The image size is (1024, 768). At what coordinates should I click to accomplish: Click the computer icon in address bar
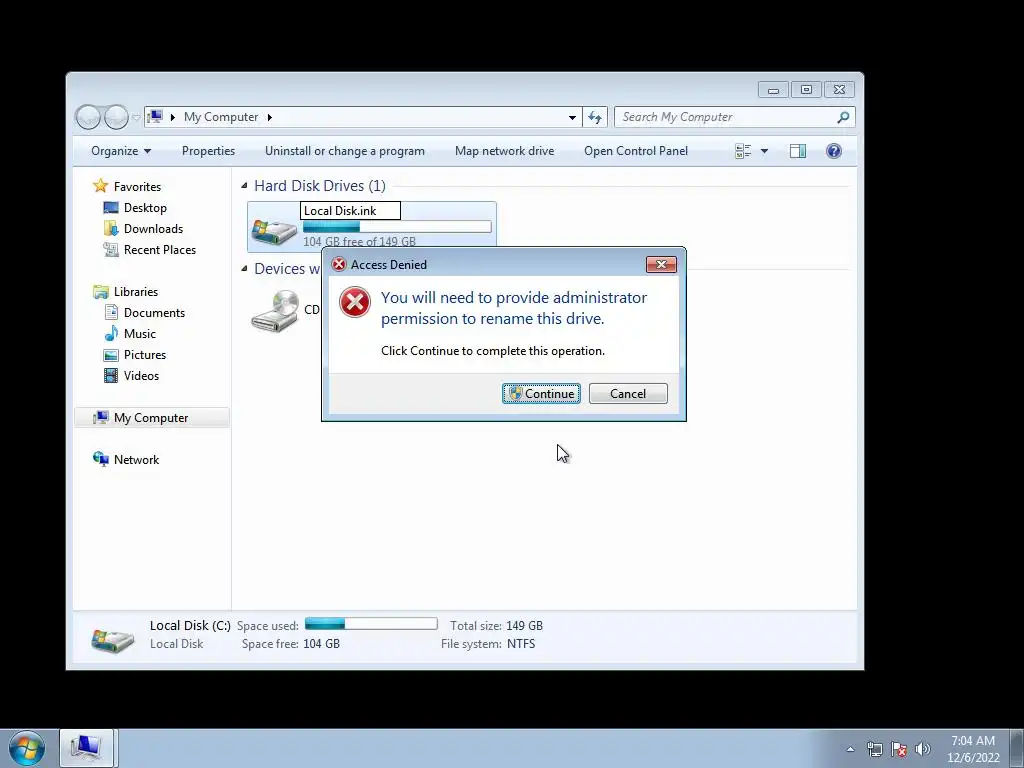pyautogui.click(x=155, y=117)
